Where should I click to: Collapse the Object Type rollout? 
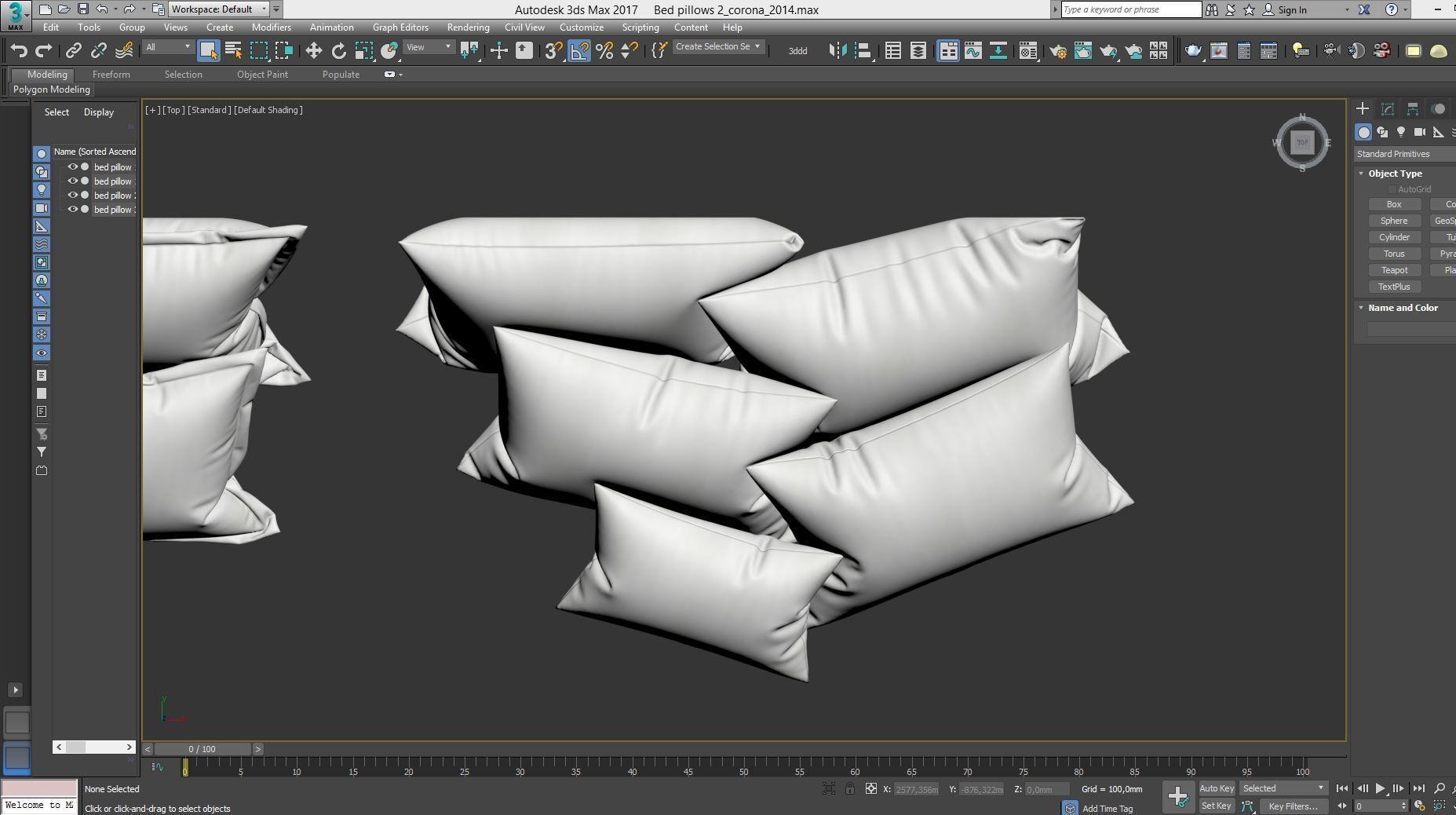[1362, 174]
